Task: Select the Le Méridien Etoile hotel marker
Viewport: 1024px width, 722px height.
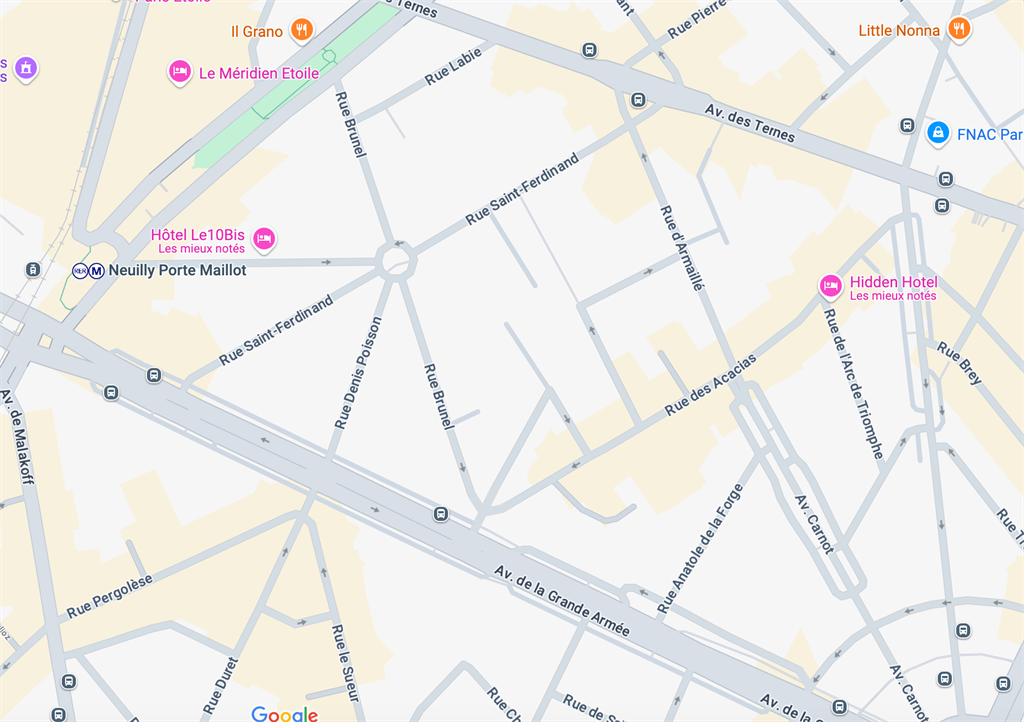Action: click(x=180, y=71)
